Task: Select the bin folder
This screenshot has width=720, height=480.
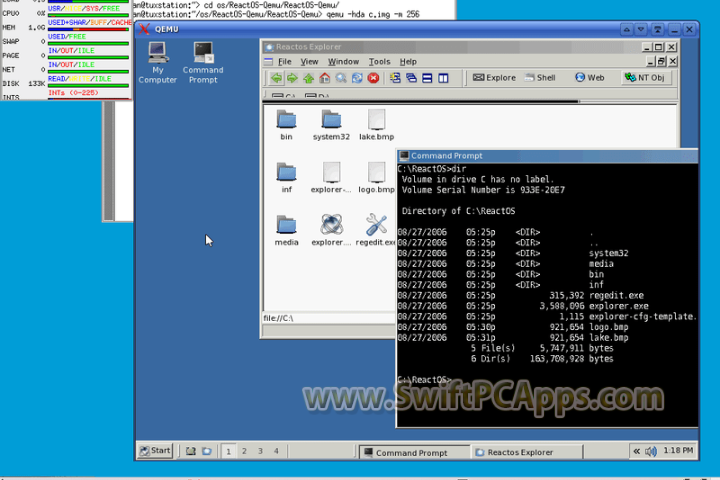Action: tap(286, 125)
